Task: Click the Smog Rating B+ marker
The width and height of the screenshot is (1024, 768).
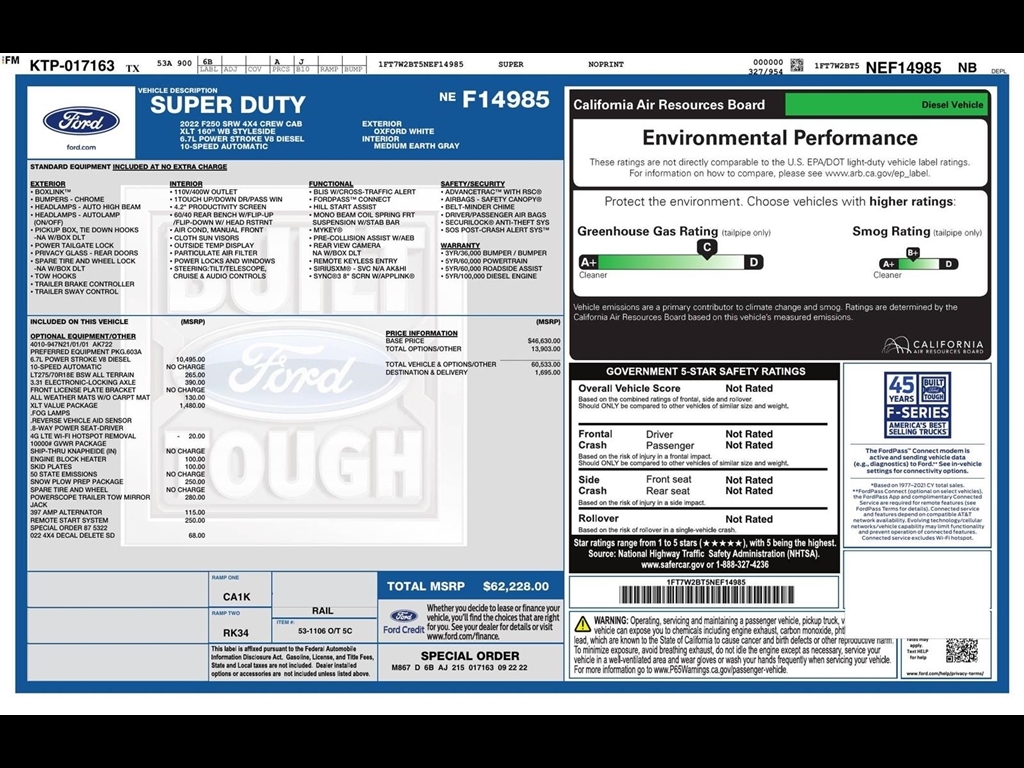Action: [912, 253]
